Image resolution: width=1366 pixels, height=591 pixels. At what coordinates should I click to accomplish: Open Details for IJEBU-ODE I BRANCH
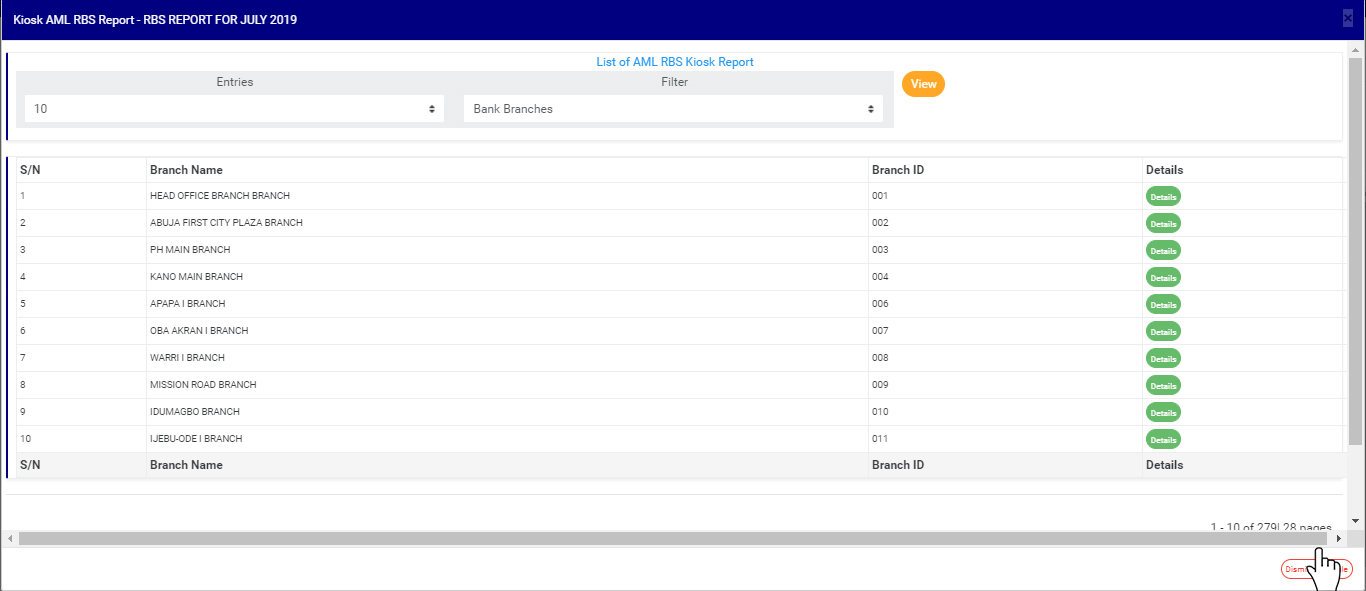[1163, 440]
